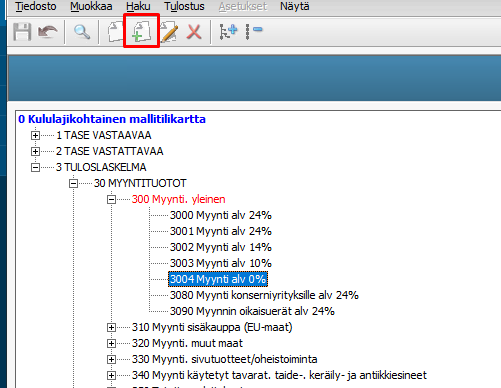Screen dimensions: 501x388
Task: Expand 340 Myynti käytetyt tavarat node
Action: click(111, 375)
